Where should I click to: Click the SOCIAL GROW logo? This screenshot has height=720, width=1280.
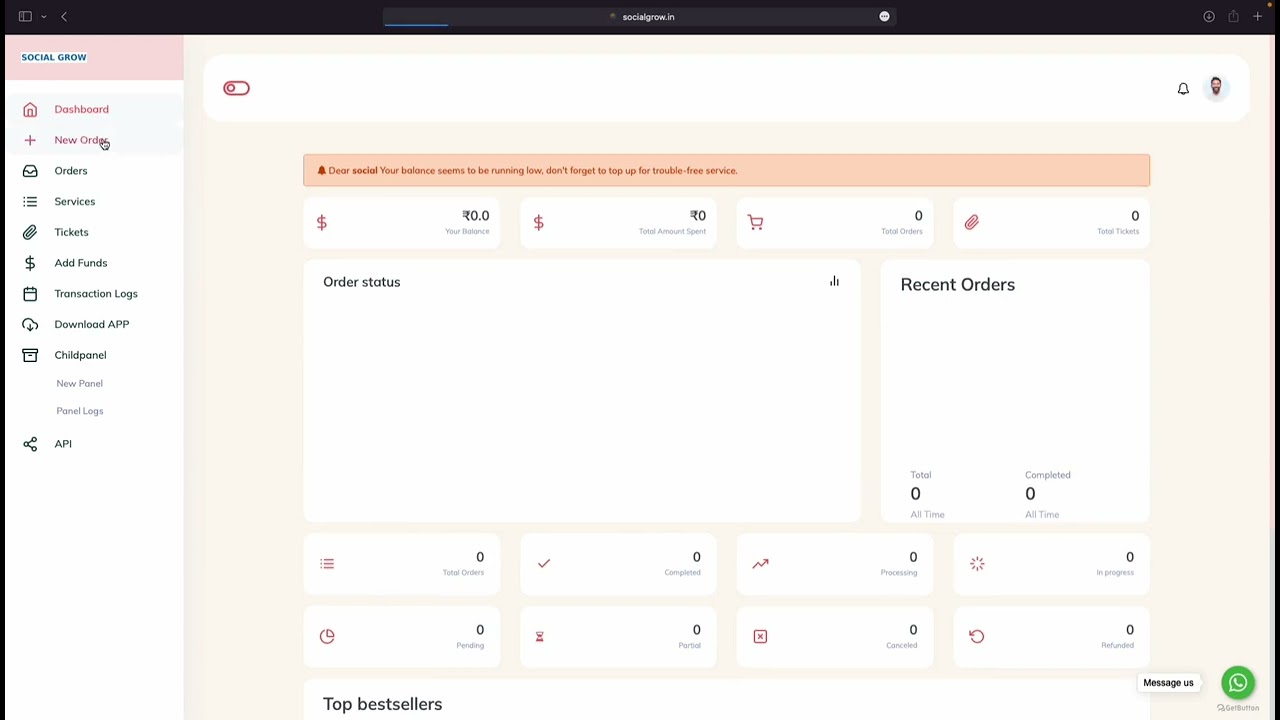pos(54,57)
